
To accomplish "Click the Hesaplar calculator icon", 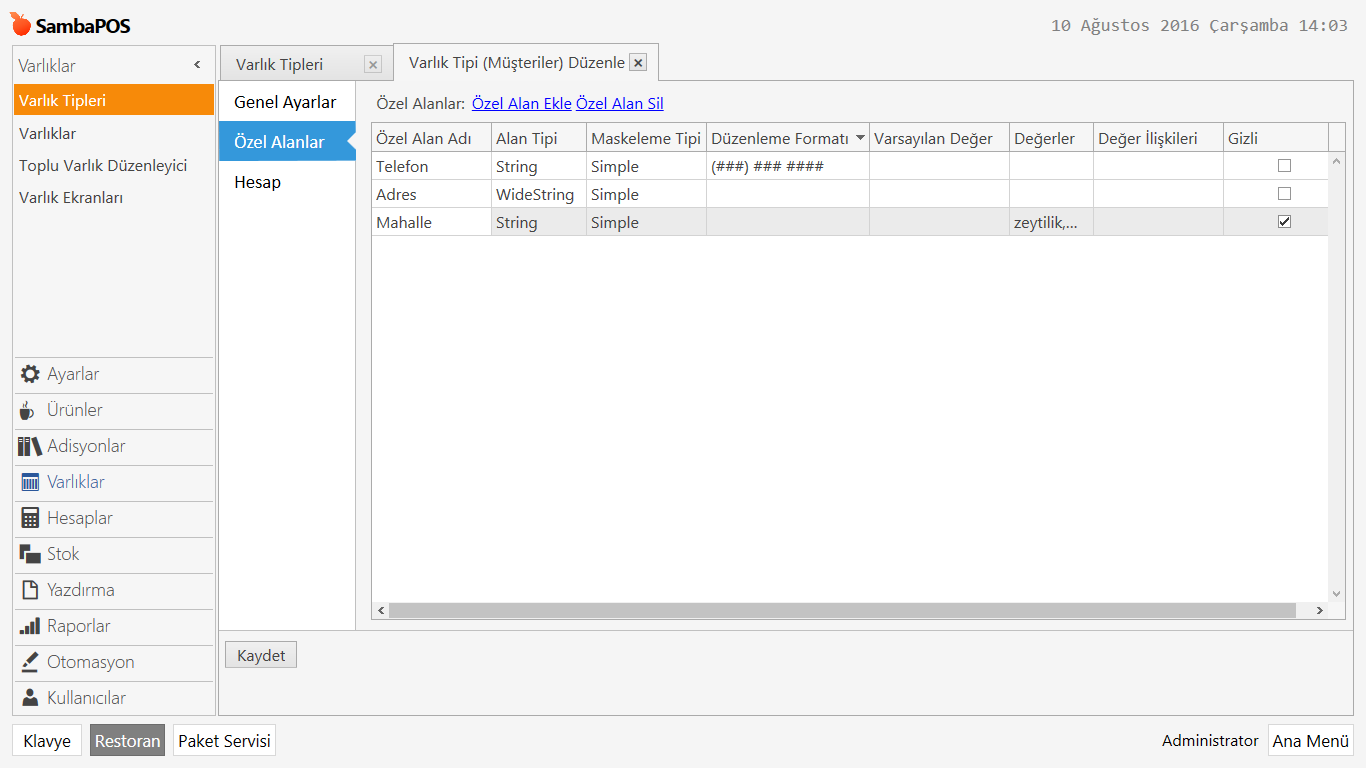I will click(x=30, y=518).
